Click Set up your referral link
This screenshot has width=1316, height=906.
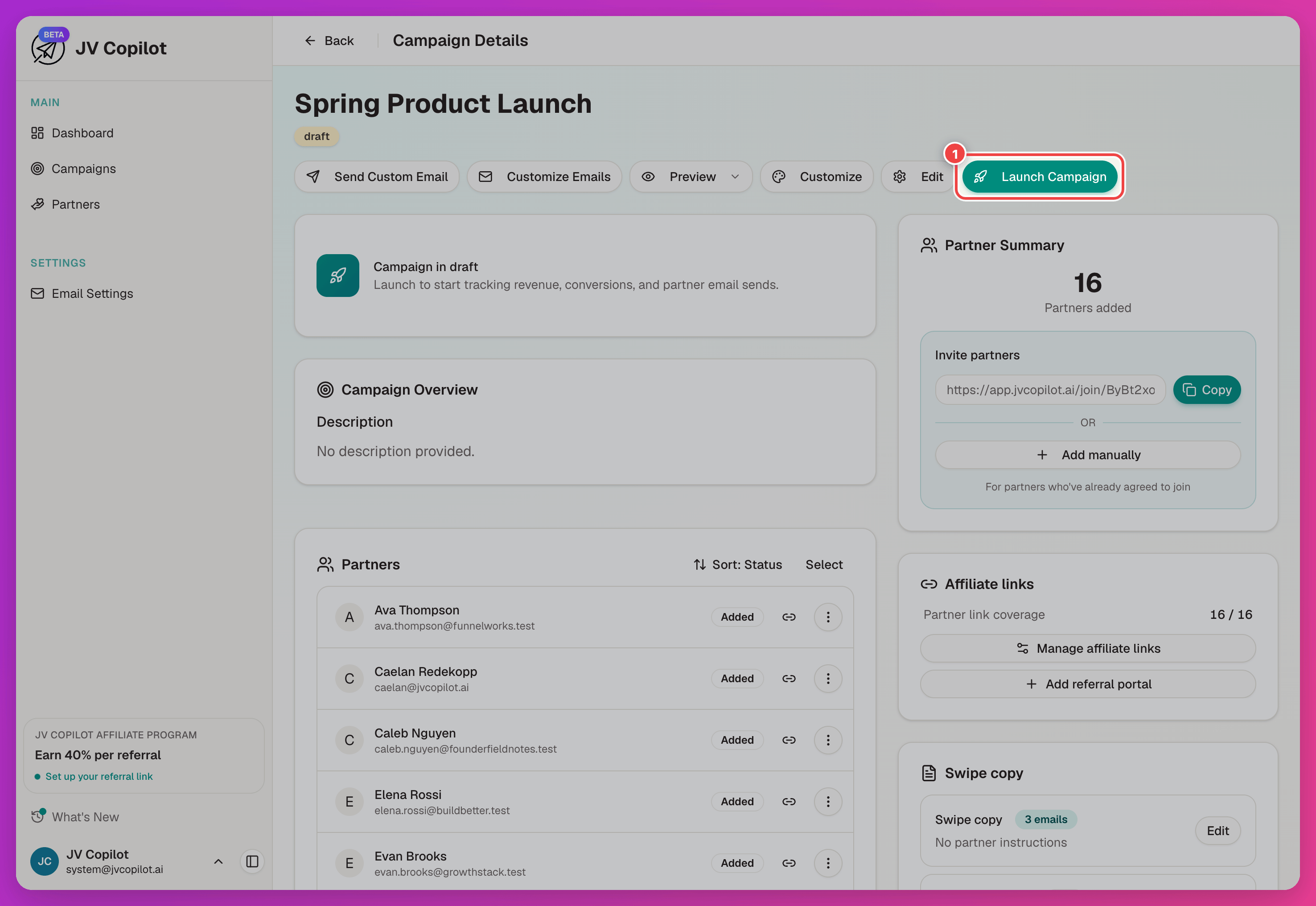[x=99, y=777]
